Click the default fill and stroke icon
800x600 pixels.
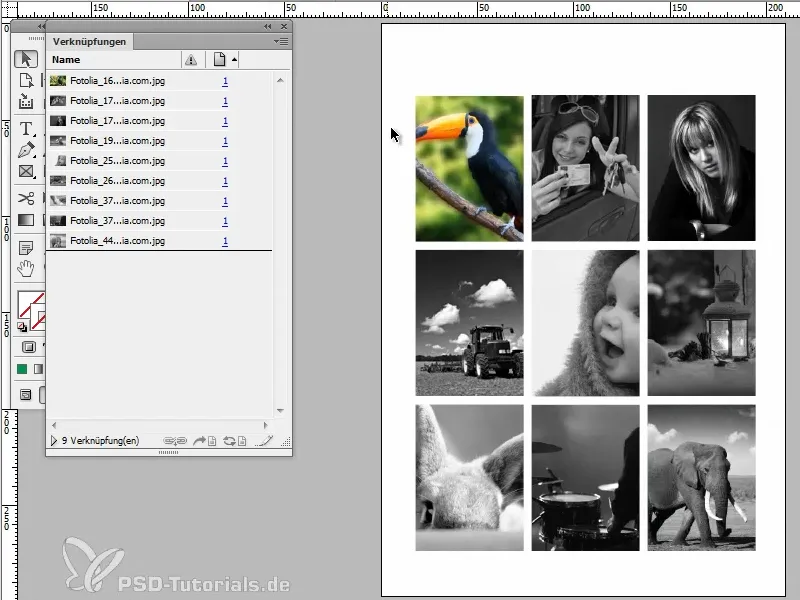click(x=21, y=327)
